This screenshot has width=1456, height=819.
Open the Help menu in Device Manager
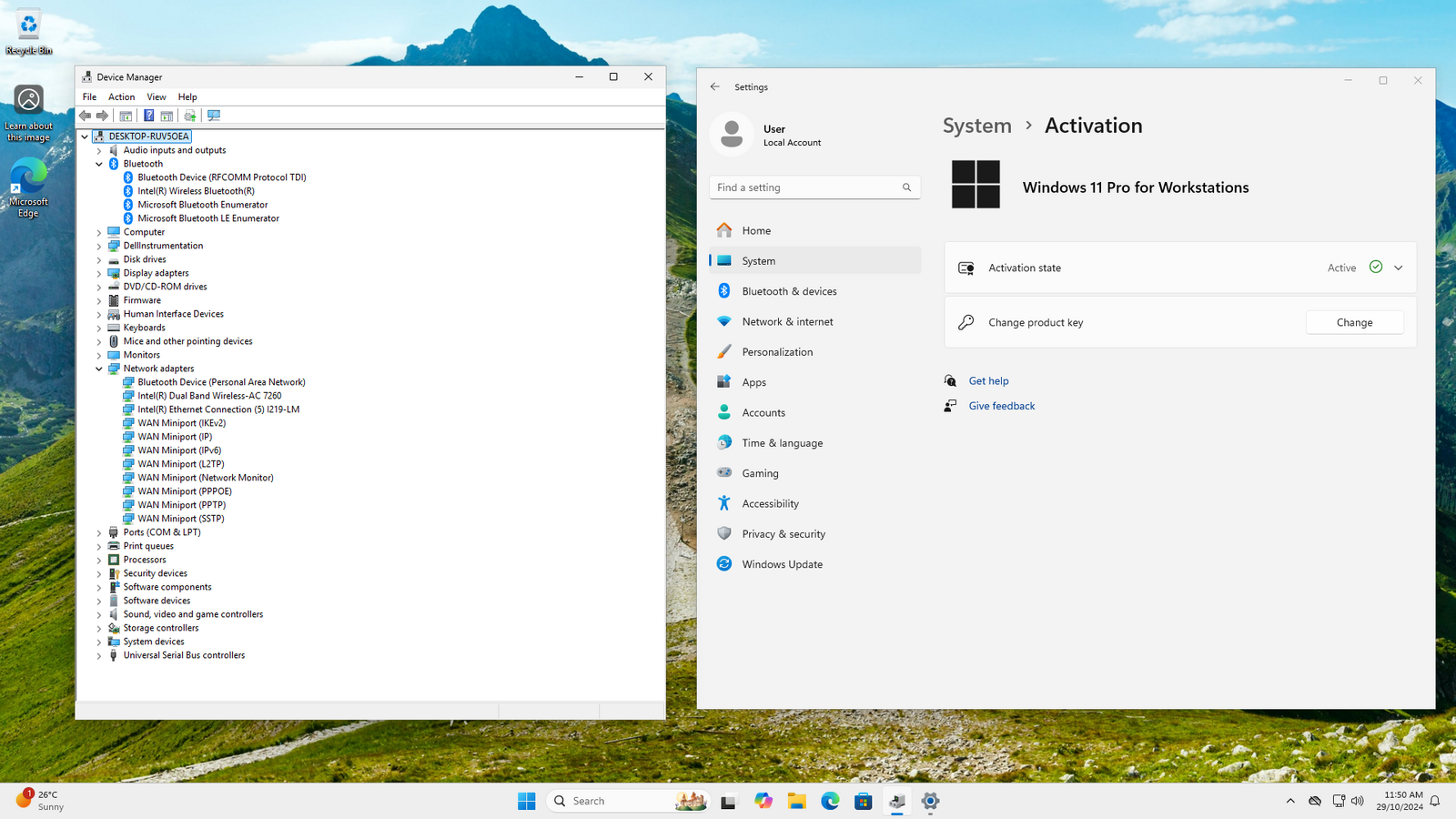[x=187, y=96]
